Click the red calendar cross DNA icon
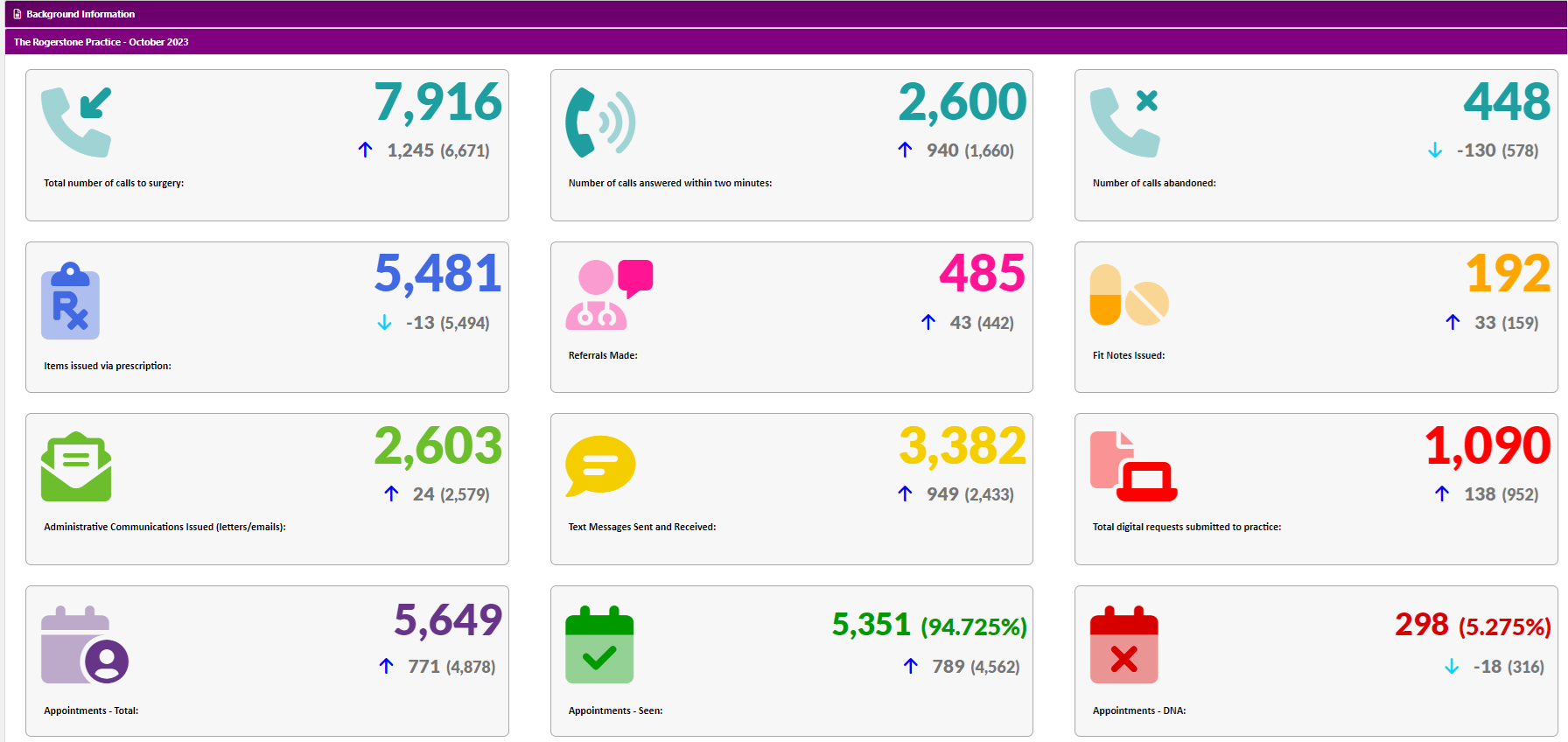This screenshot has width=1568, height=742. (x=1123, y=644)
